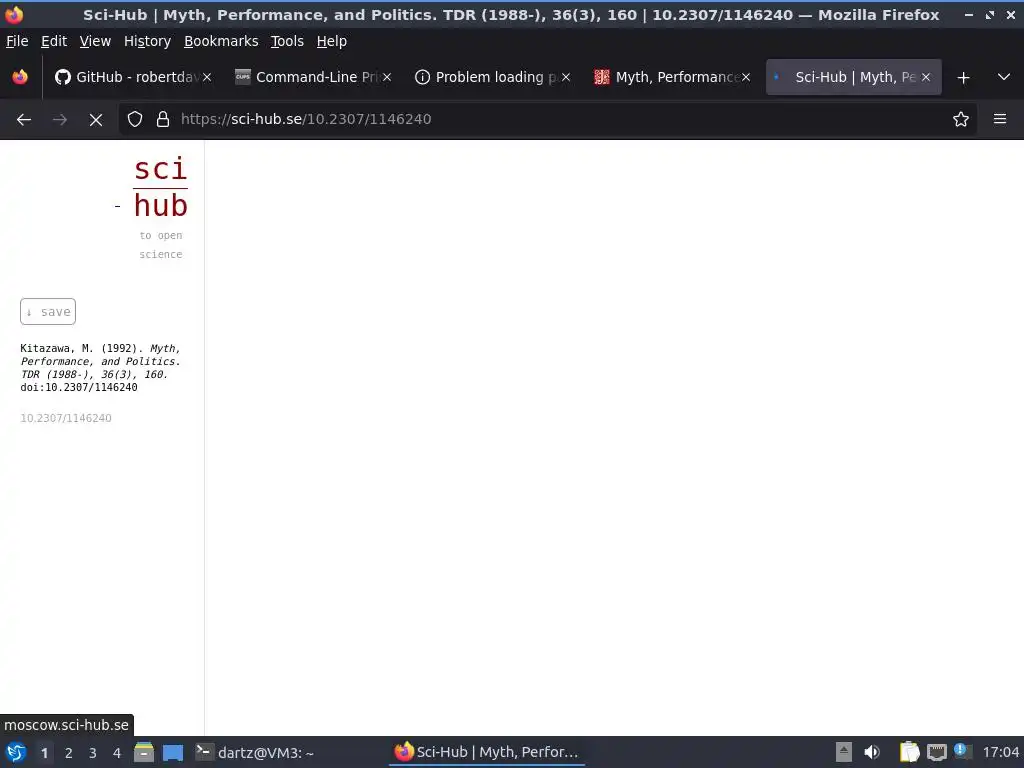This screenshot has height=768, width=1024.
Task: Switch to workspace 1
Action: pos(44,753)
